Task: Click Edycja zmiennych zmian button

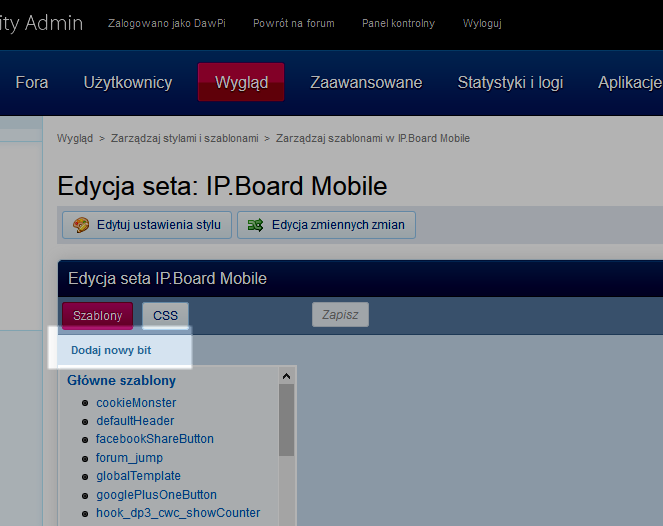Action: (326, 225)
